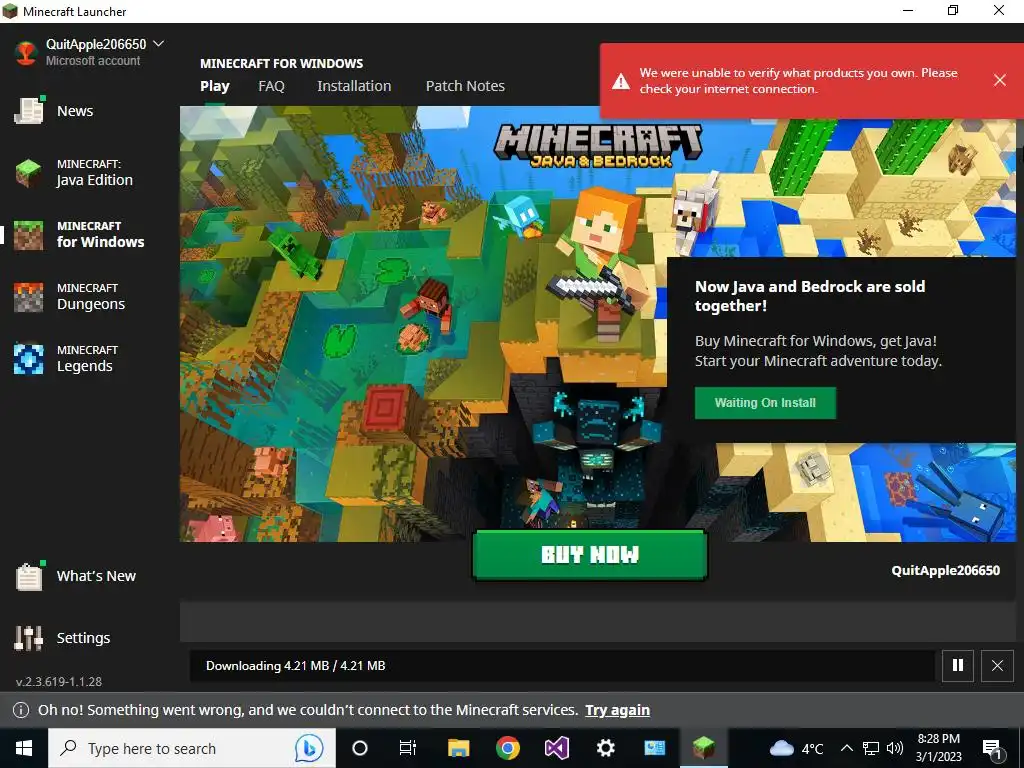Viewport: 1024px width, 768px height.
Task: Click the Waiting On Install button
Action: pos(765,403)
